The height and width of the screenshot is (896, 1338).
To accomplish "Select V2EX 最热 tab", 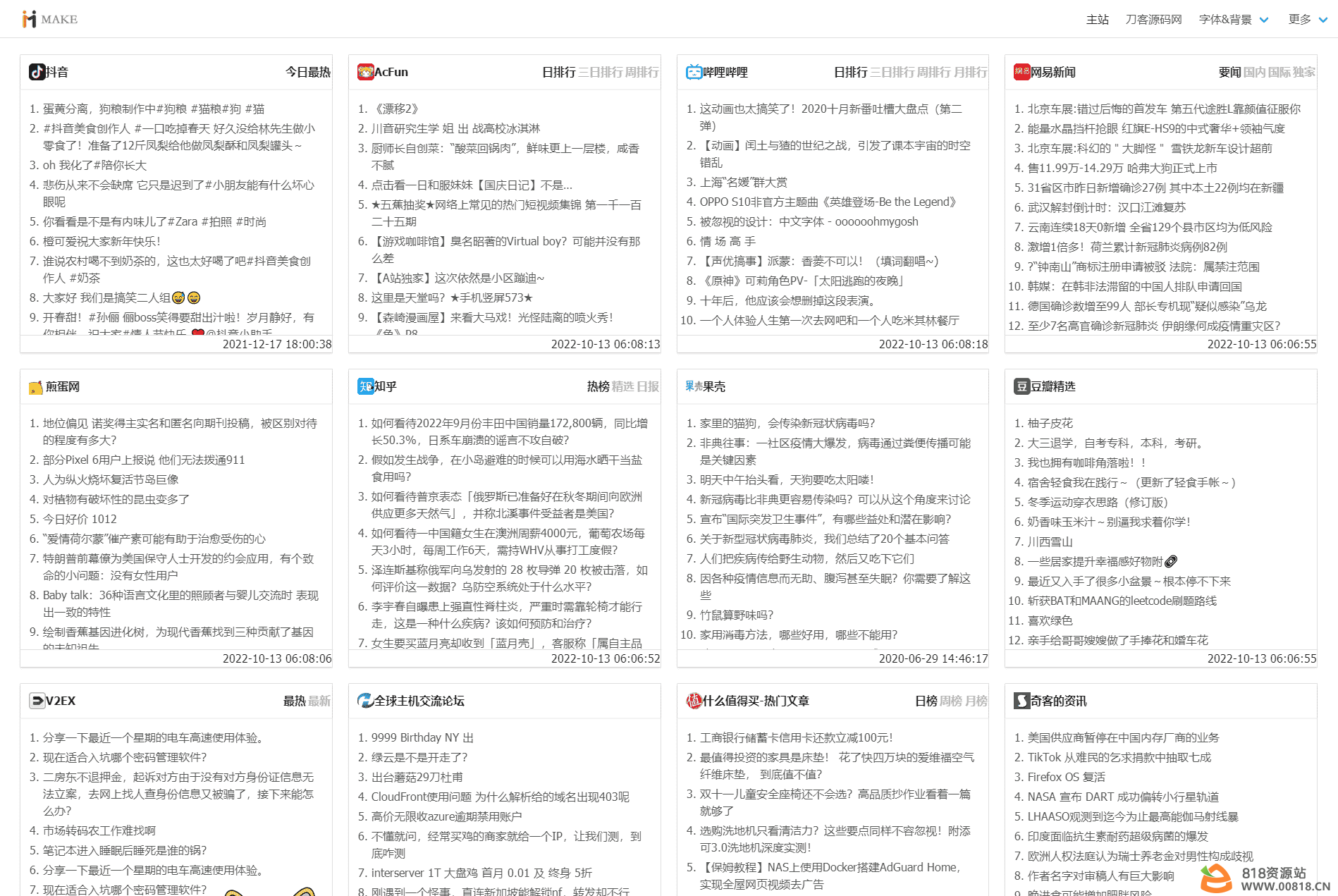I will click(x=295, y=701).
